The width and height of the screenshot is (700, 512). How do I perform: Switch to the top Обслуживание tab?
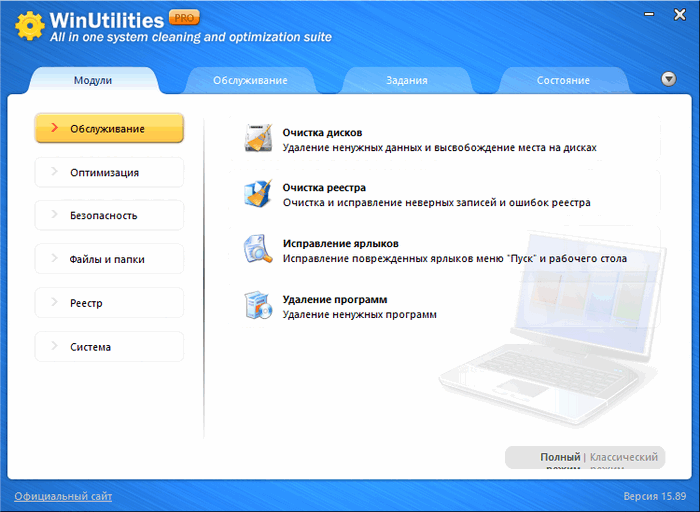point(250,80)
